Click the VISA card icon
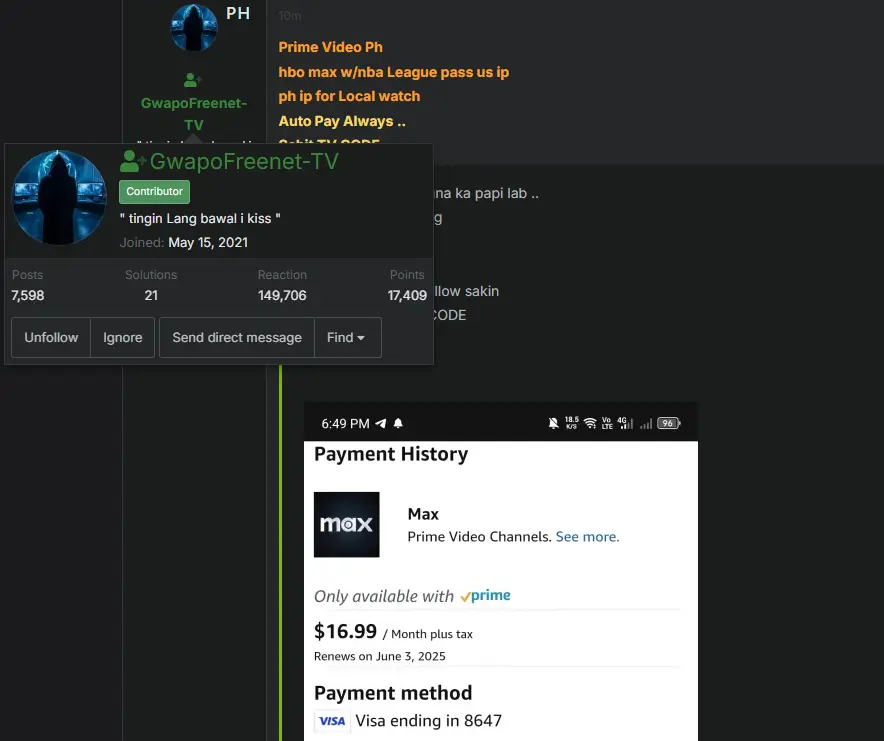This screenshot has height=741, width=884. tap(332, 721)
